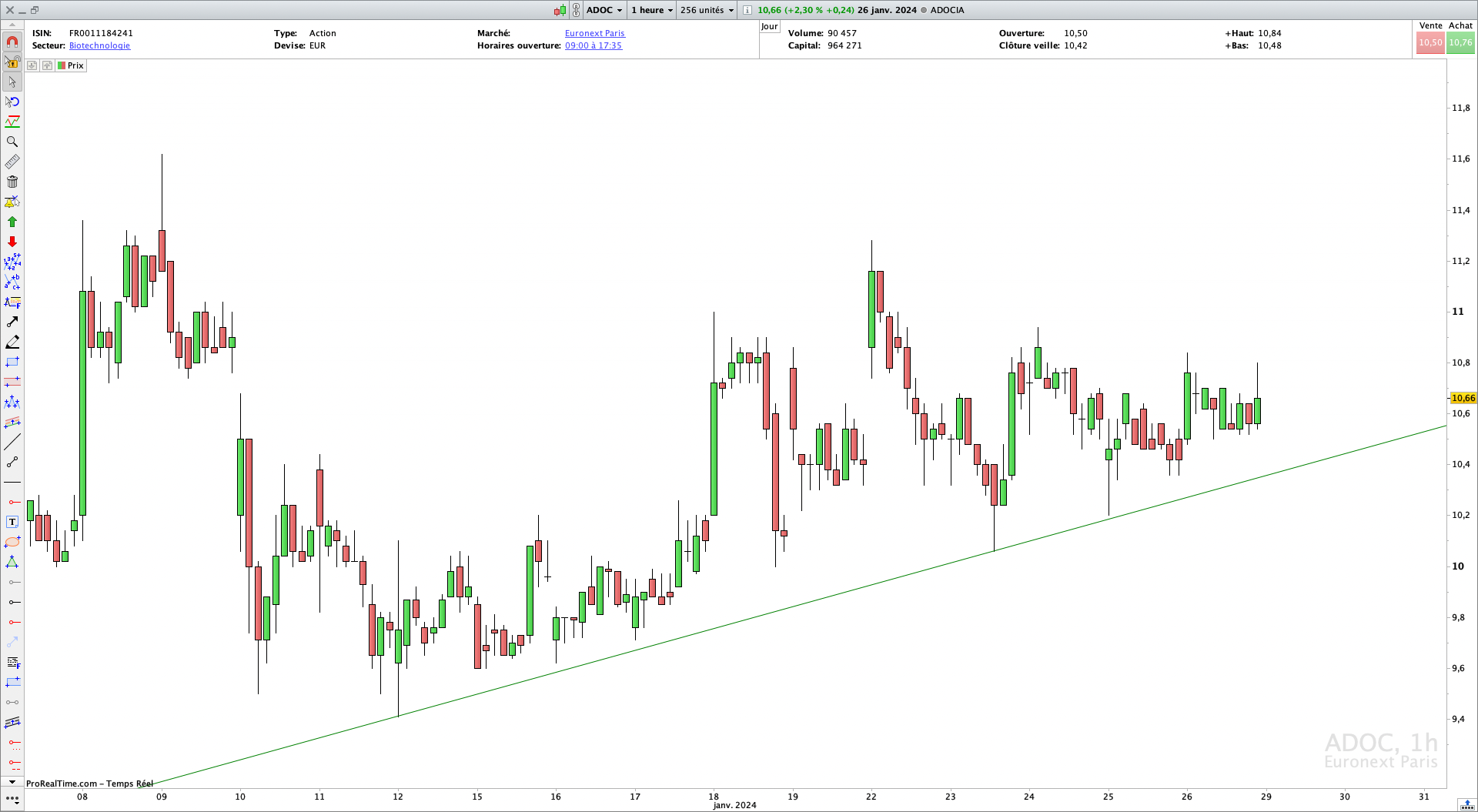The image size is (1478, 812).
Task: Select the bell alert creation tool
Action: click(12, 202)
